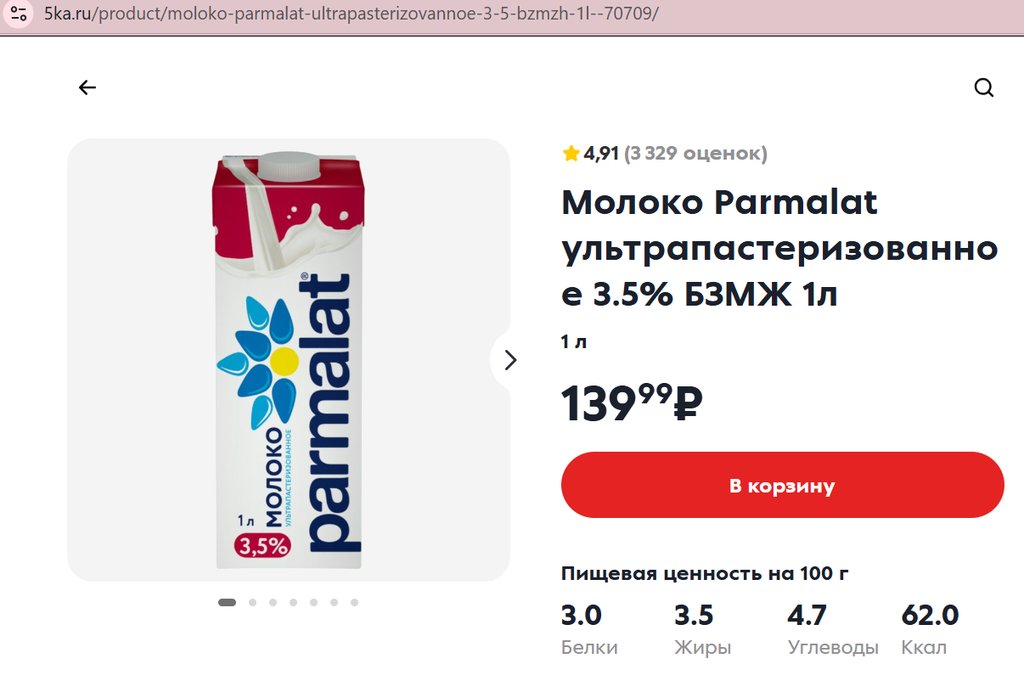The height and width of the screenshot is (681, 1024).
Task: Click the Пищевая ценность на 100 г heading
Action: [705, 573]
